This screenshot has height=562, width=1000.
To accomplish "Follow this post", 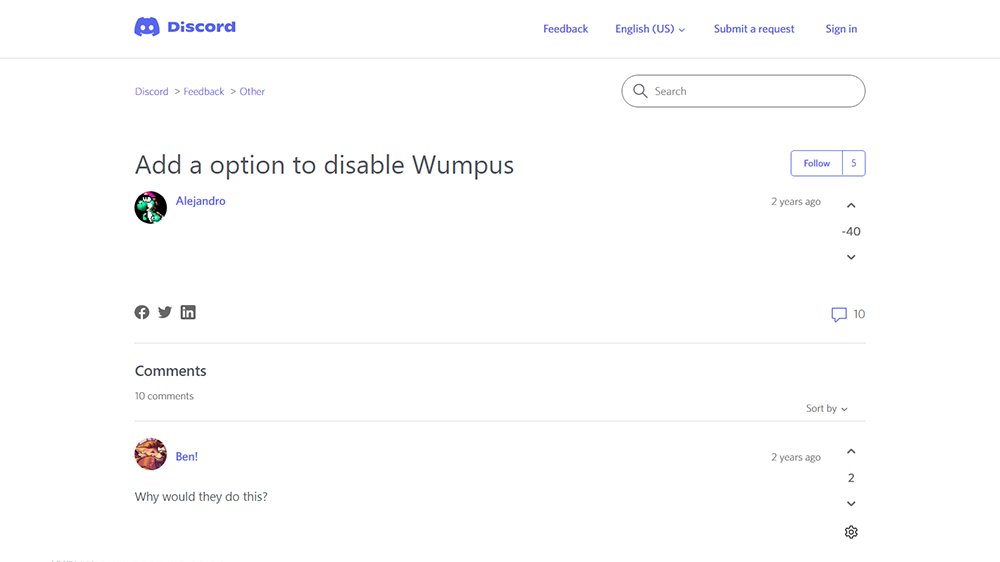I will (816, 163).
